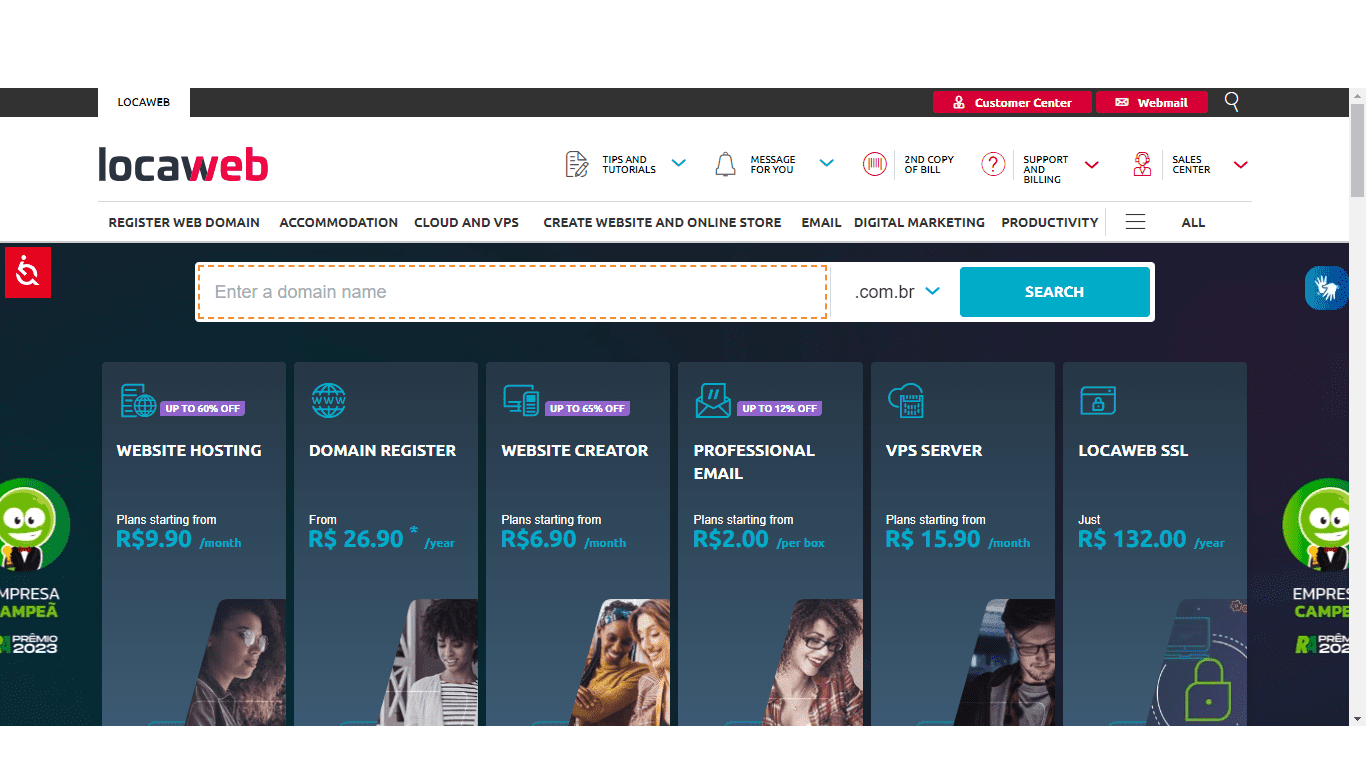1366x768 pixels.
Task: Select the LOCAWEB tab in top bar
Action: [144, 102]
